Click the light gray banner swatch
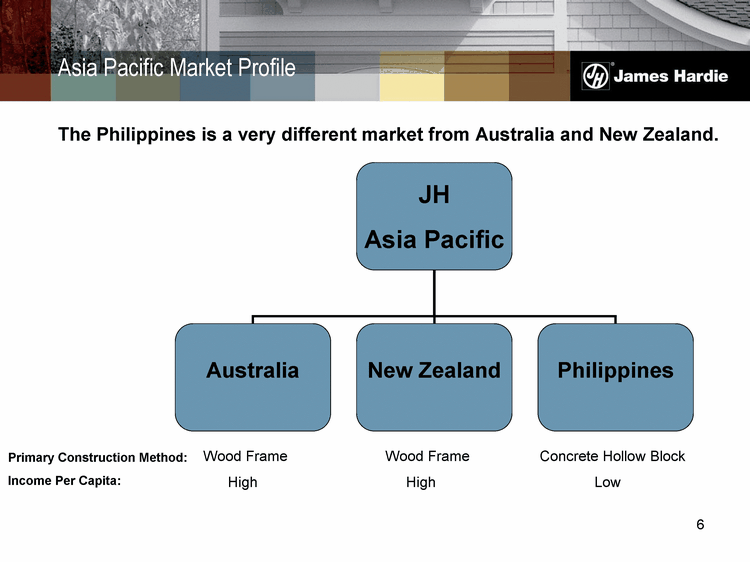 click(347, 87)
